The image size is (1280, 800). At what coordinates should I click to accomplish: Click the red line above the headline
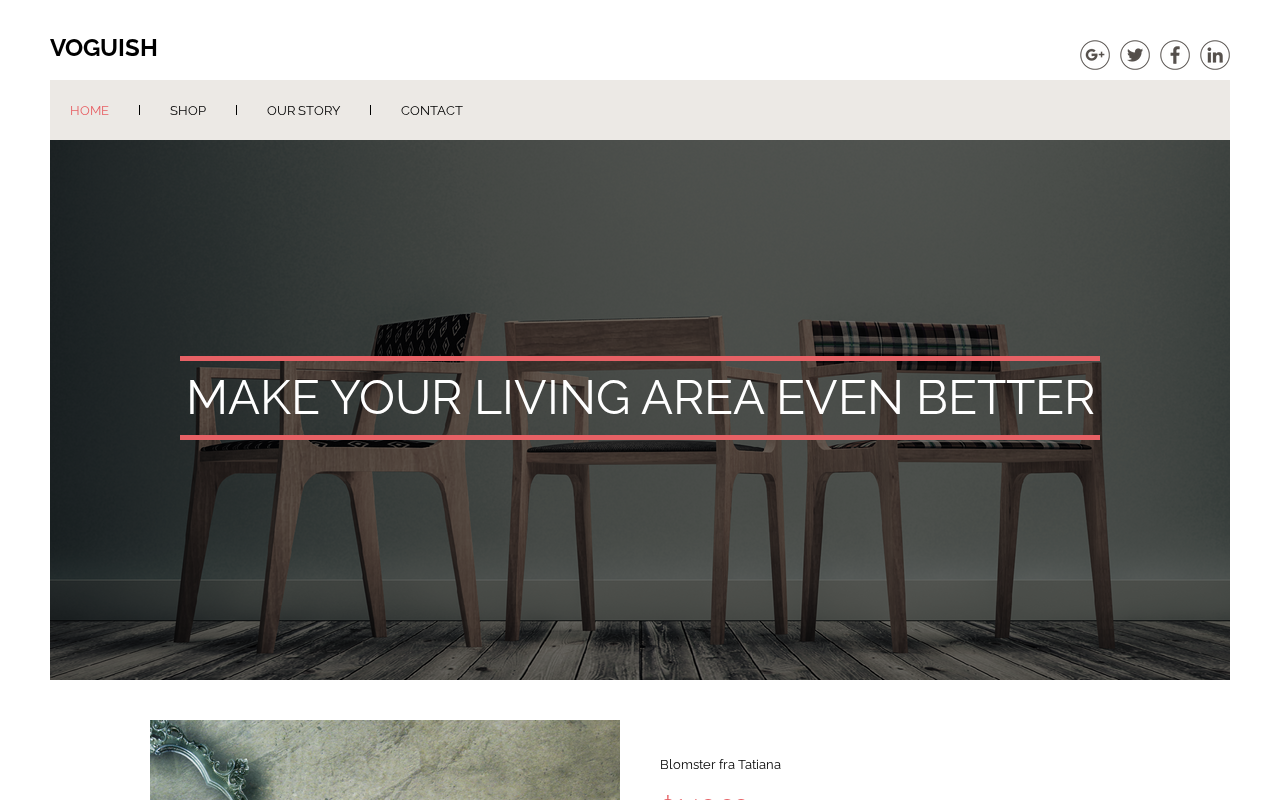[640, 358]
